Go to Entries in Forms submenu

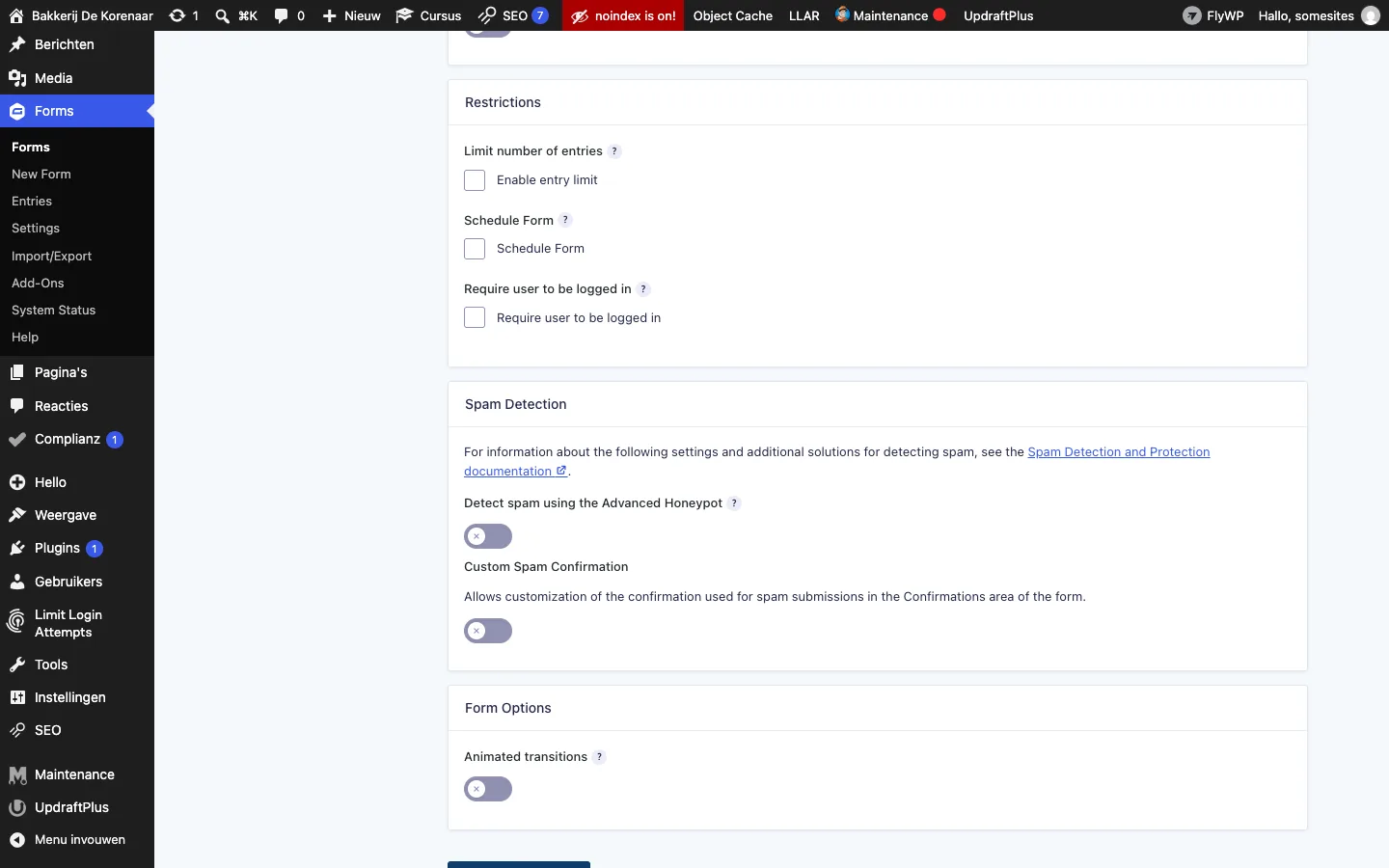[x=32, y=202]
